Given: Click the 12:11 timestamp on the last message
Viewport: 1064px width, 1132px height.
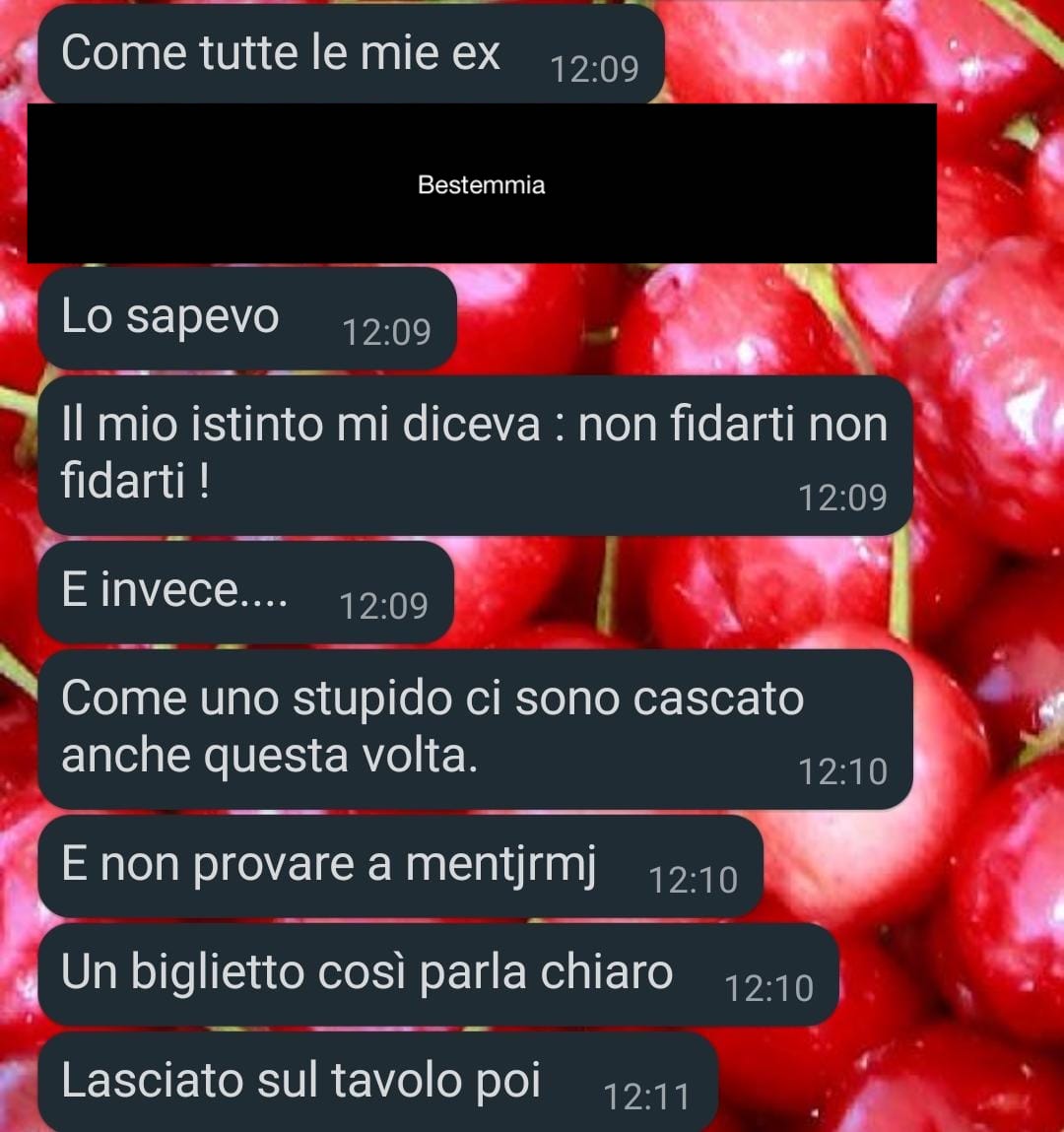Looking at the screenshot, I should coord(646,1098).
